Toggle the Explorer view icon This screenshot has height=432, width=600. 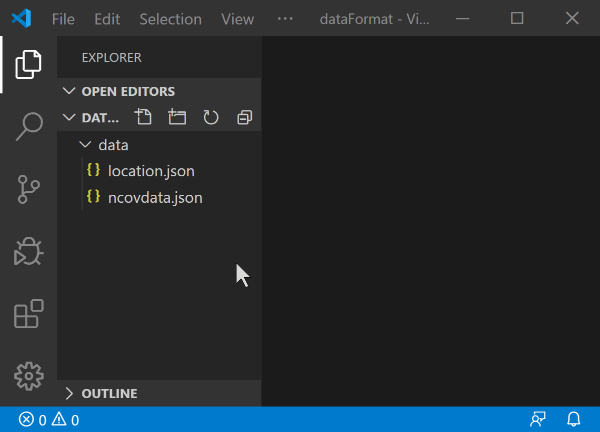(x=29, y=64)
